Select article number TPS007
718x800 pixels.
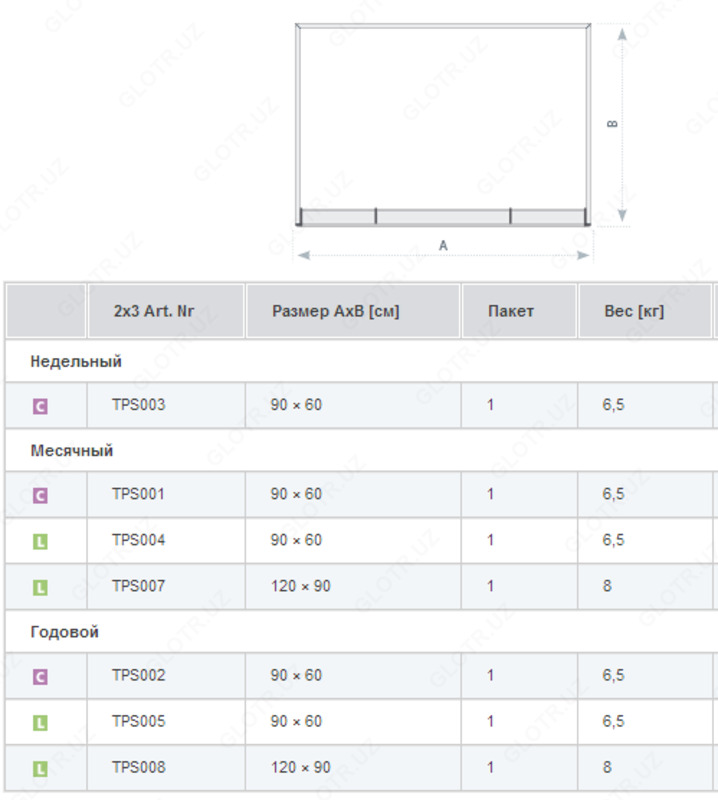point(138,586)
